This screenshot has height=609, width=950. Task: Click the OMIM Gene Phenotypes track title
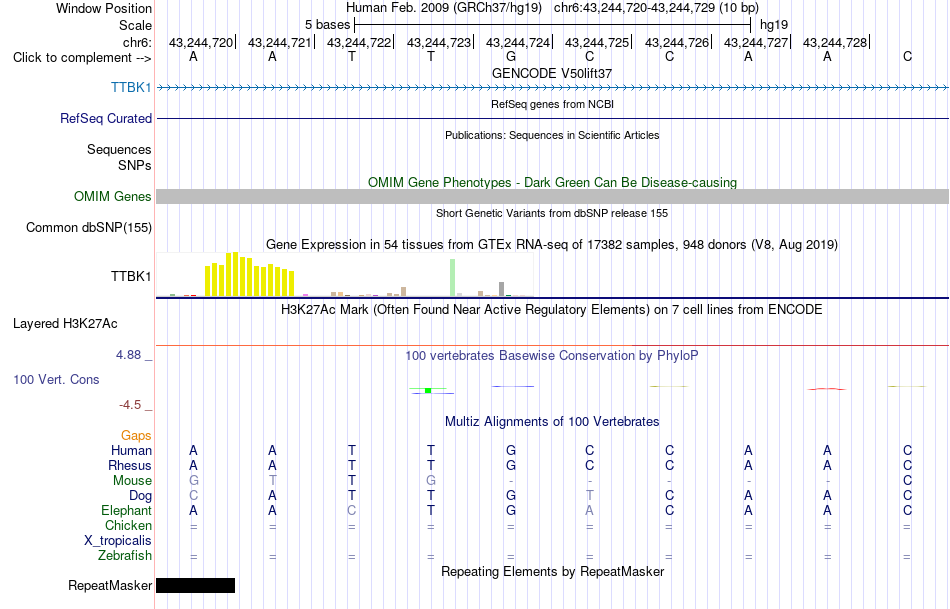(x=552, y=182)
